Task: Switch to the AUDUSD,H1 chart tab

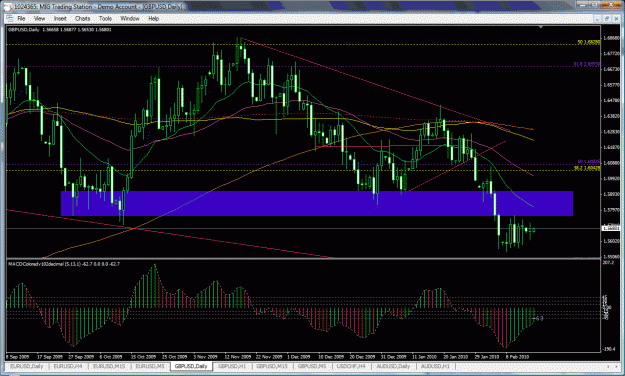Action: [x=435, y=366]
